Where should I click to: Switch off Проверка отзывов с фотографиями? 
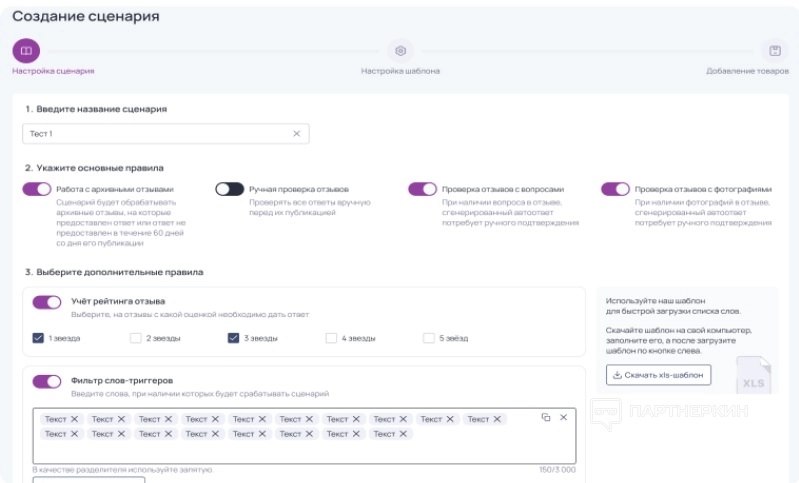pyautogui.click(x=616, y=189)
